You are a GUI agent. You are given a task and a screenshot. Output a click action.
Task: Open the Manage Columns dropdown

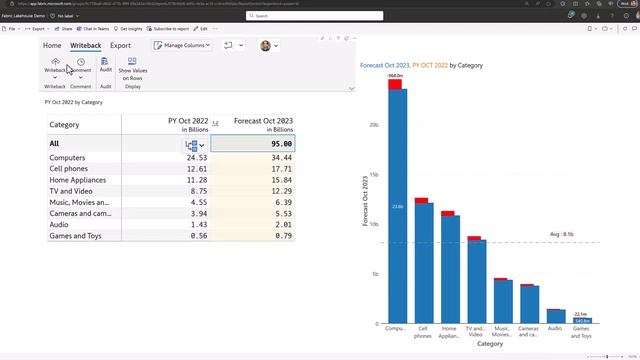click(182, 45)
